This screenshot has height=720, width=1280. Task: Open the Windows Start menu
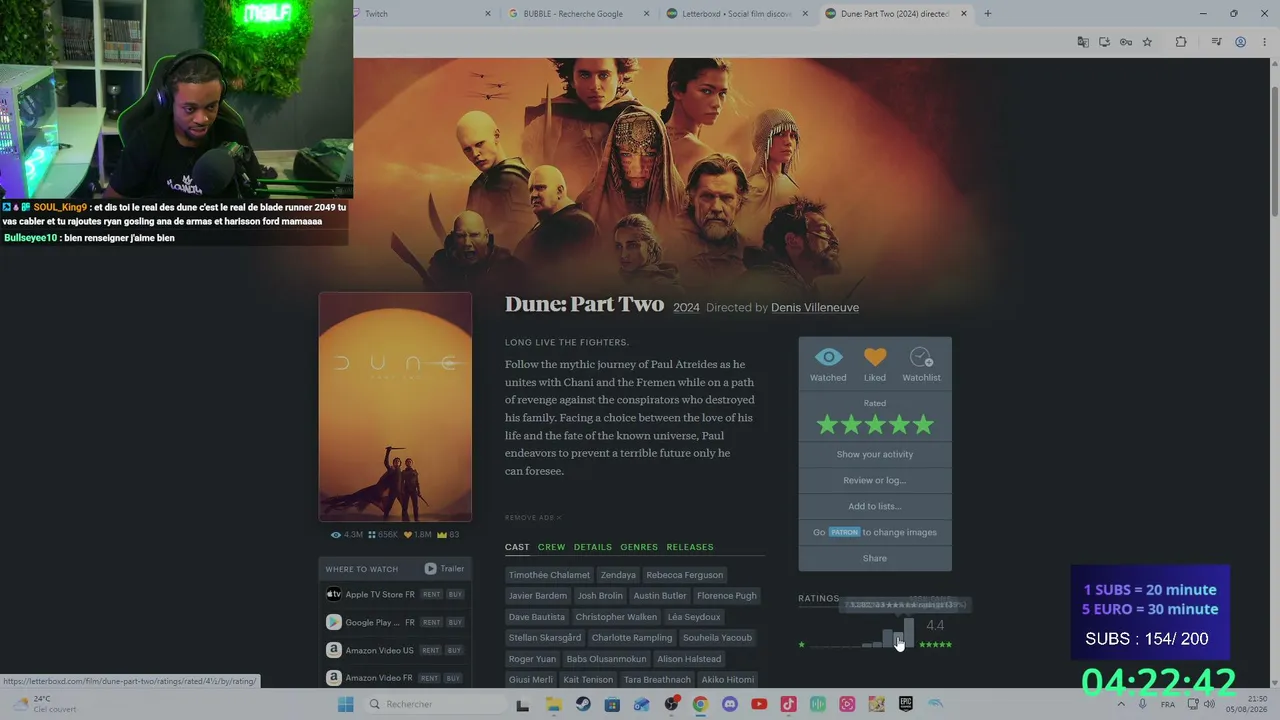pyautogui.click(x=345, y=704)
